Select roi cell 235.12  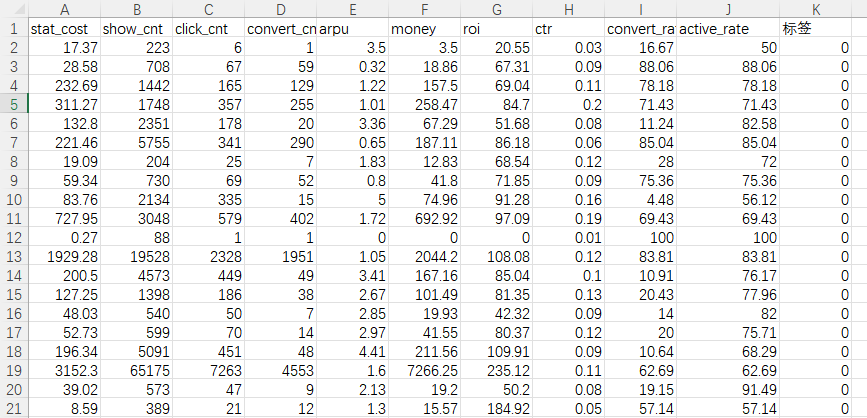tap(497, 370)
